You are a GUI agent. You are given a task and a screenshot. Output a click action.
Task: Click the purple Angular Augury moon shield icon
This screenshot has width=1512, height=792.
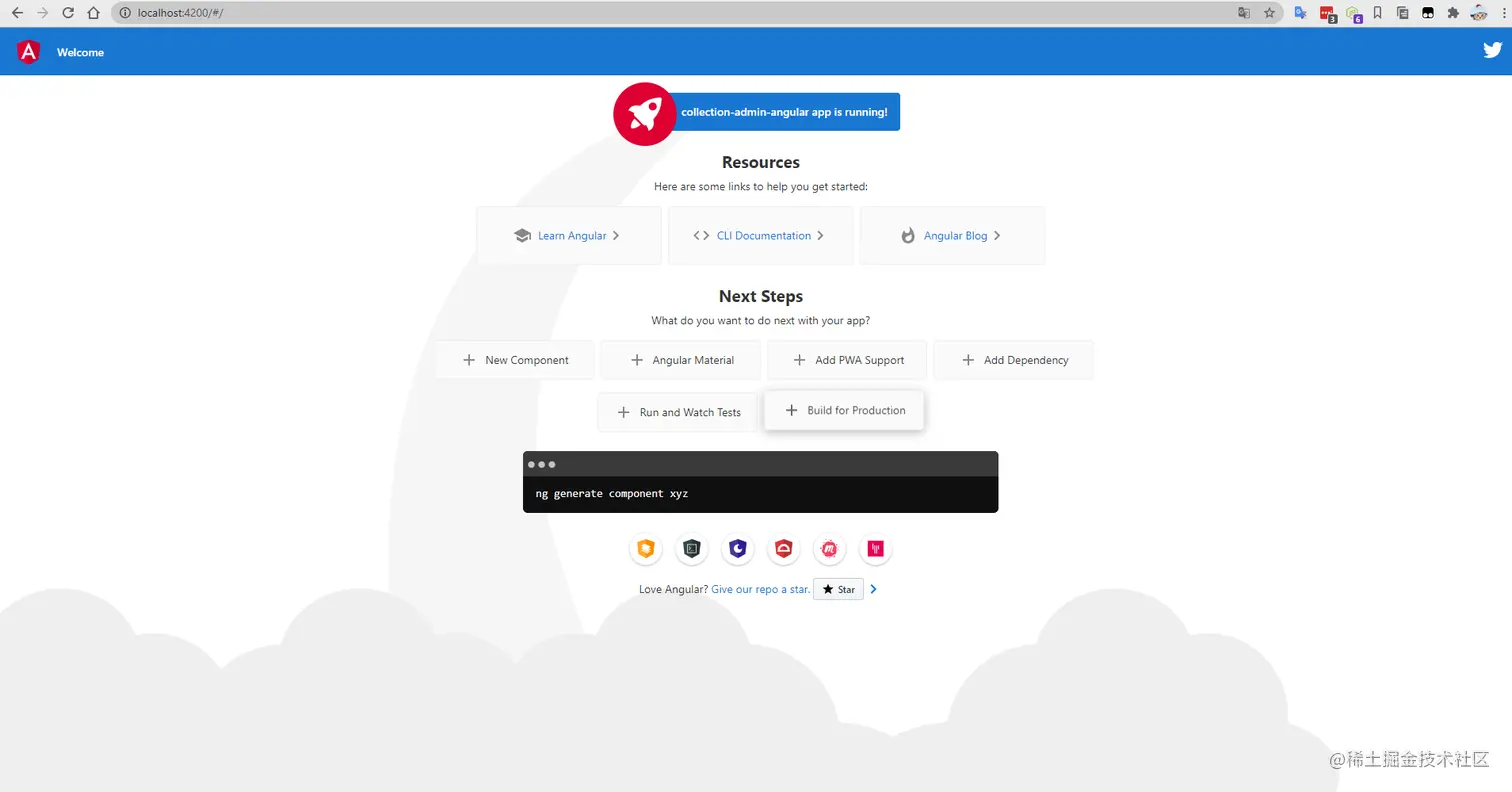[738, 548]
